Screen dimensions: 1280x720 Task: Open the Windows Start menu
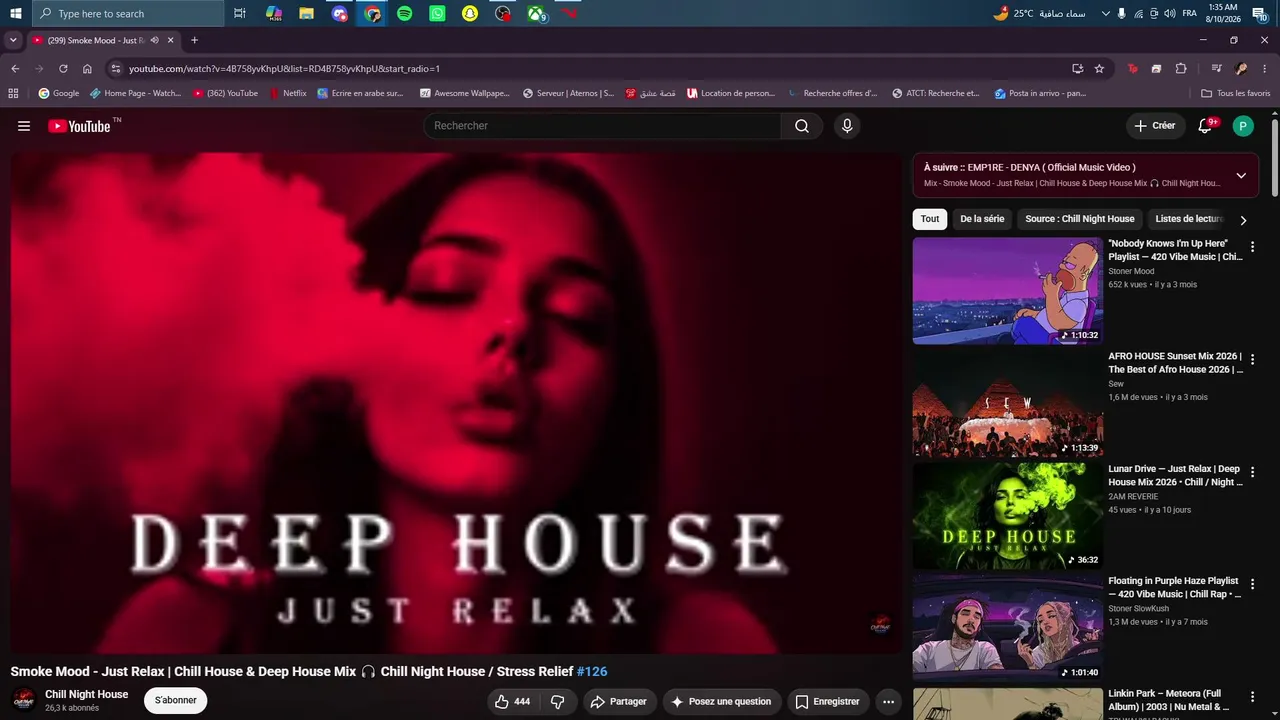click(x=16, y=14)
